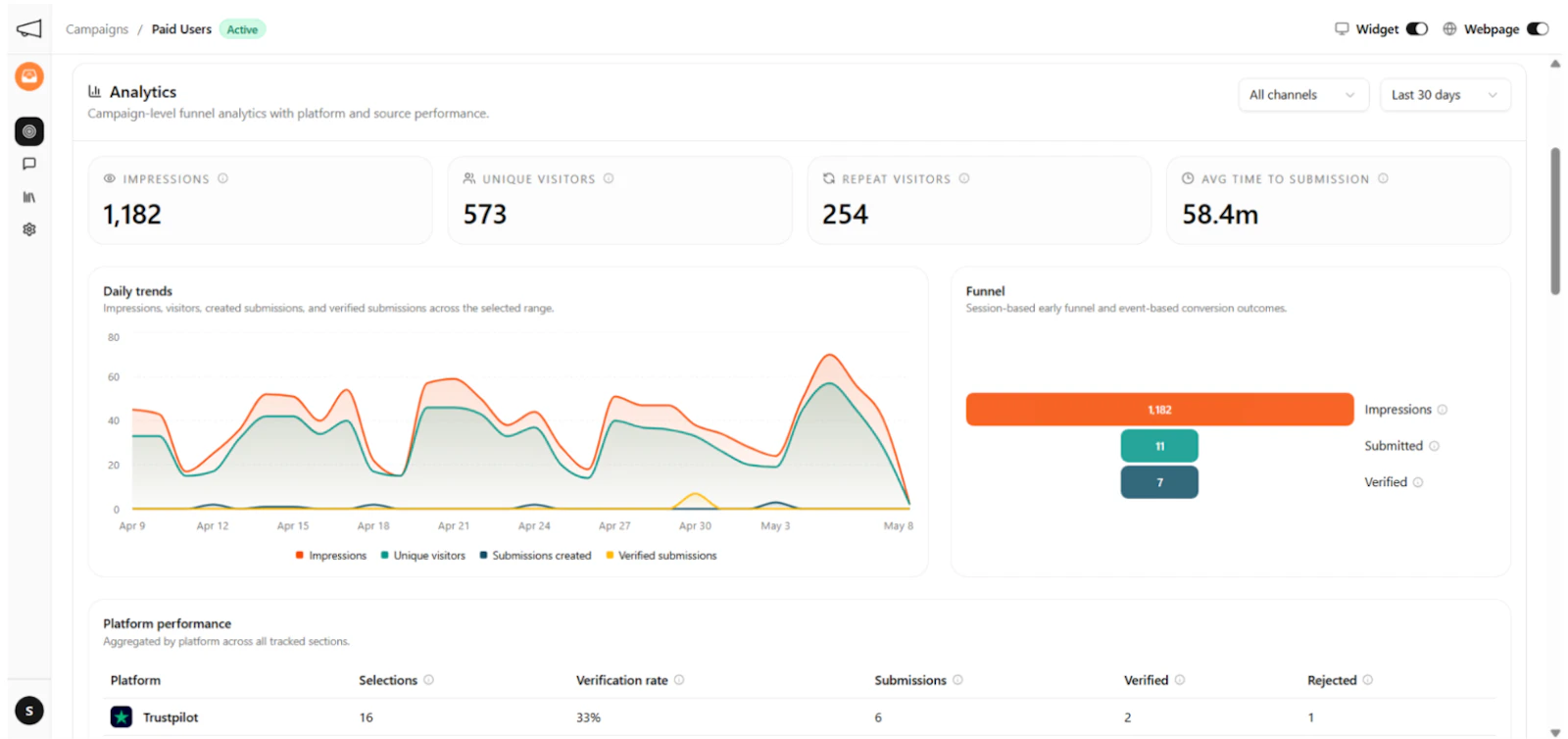Screen dimensions: 1568x739
Task: Go to Campaigns in the breadcrumb
Action: [97, 29]
